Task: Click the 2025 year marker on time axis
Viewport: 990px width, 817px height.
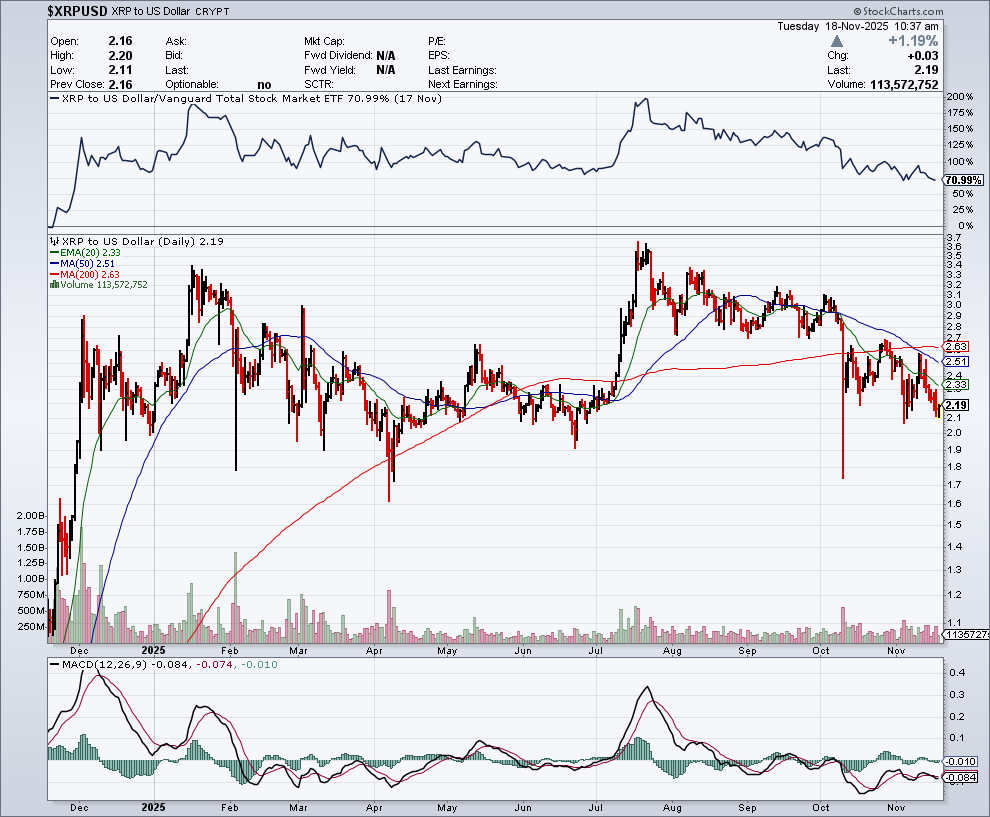Action: [x=153, y=806]
